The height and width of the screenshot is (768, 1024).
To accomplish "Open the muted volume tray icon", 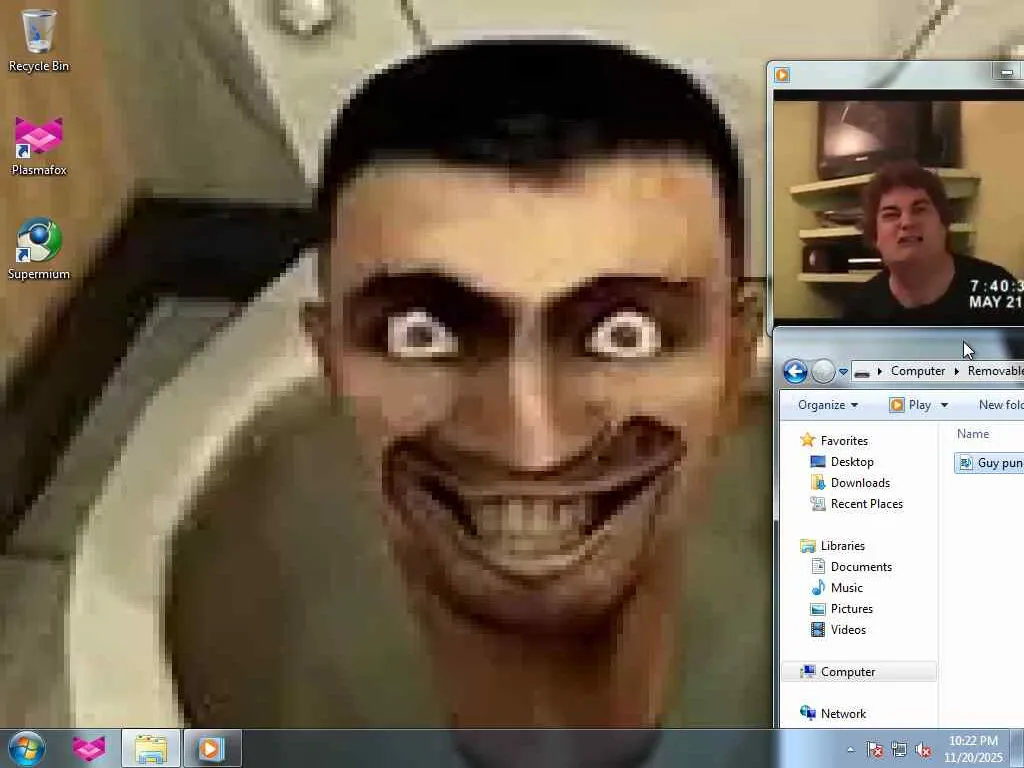I will (923, 750).
